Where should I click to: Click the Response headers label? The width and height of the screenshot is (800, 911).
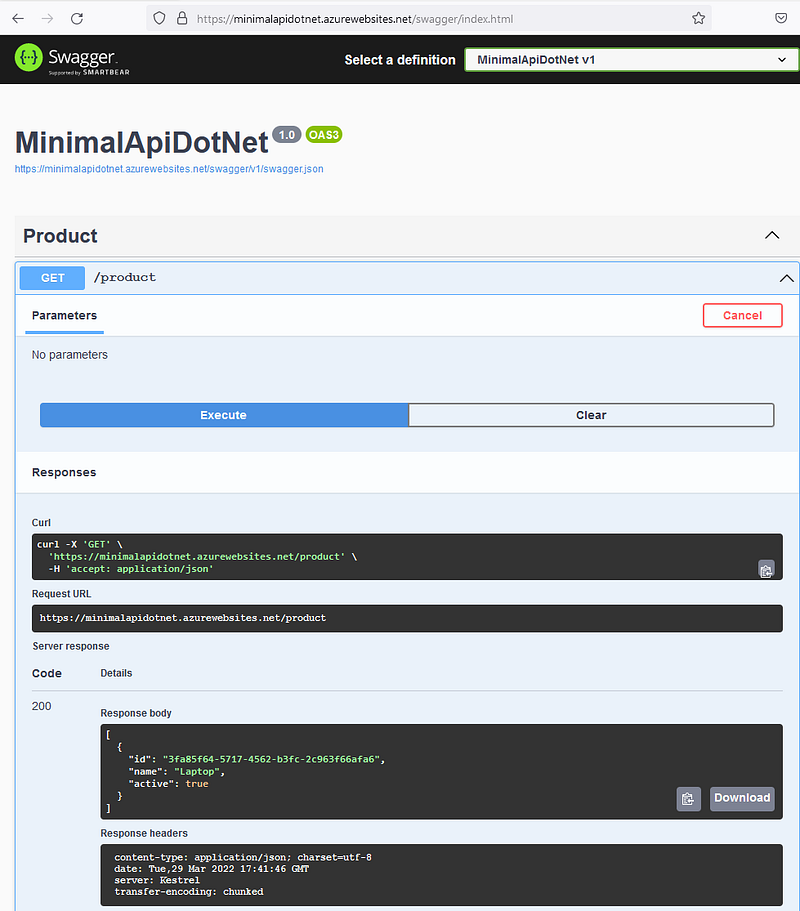(144, 833)
